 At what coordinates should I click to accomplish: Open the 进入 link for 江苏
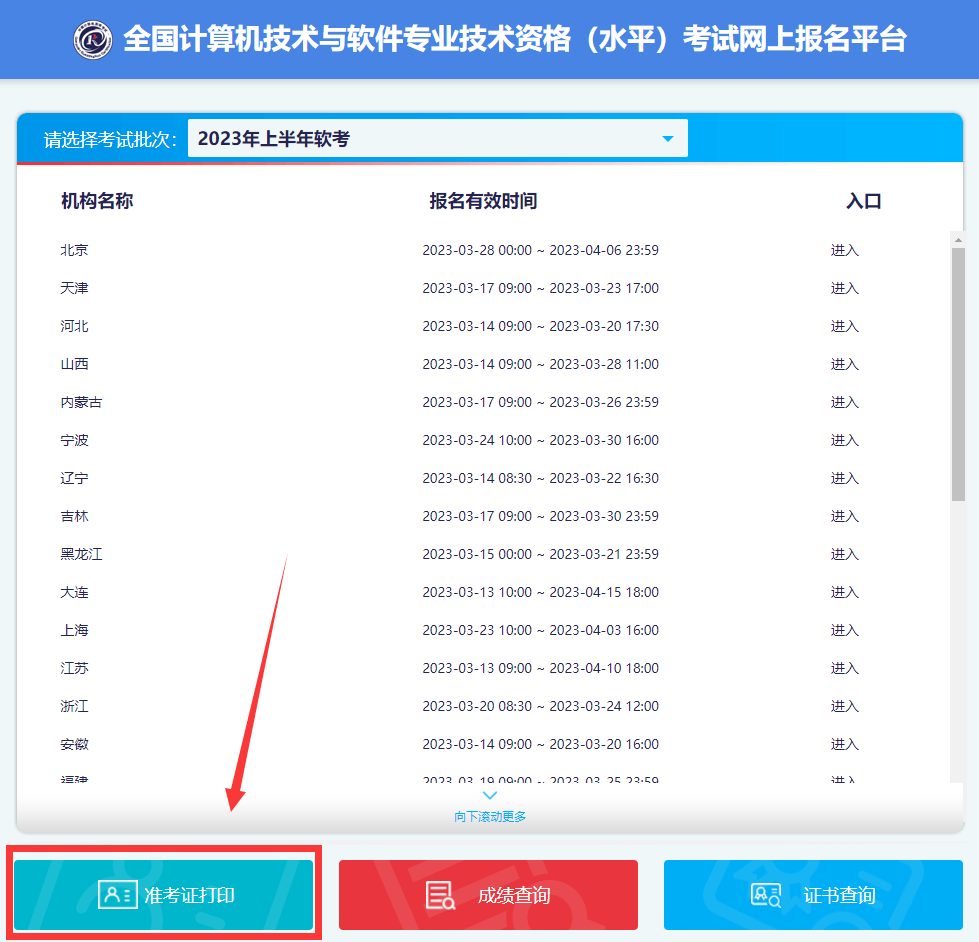point(845,668)
